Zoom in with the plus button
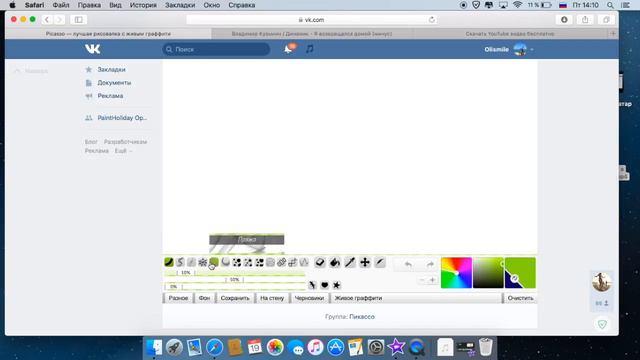640x360 pixels. click(433, 280)
